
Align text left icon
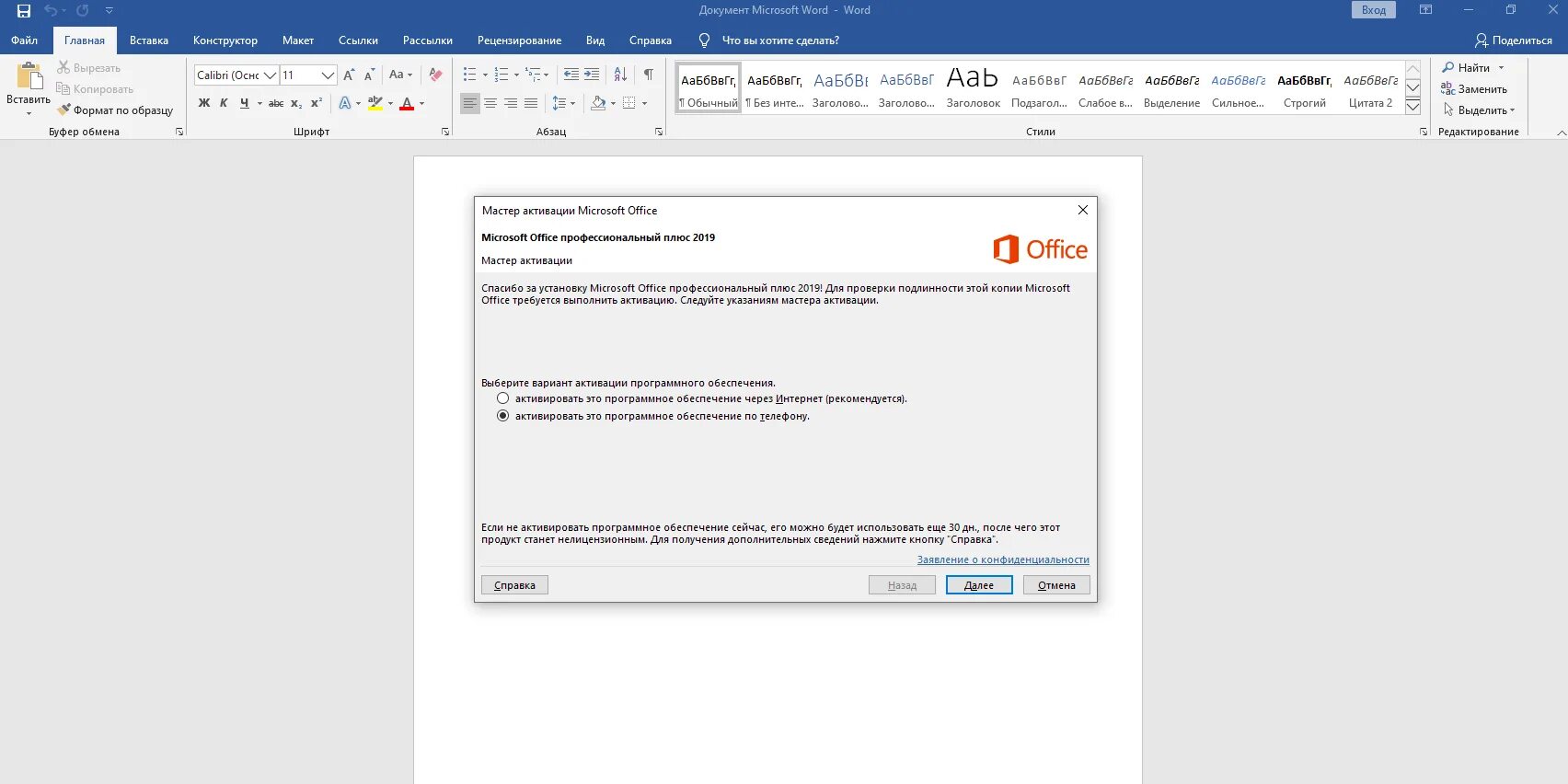[x=470, y=103]
